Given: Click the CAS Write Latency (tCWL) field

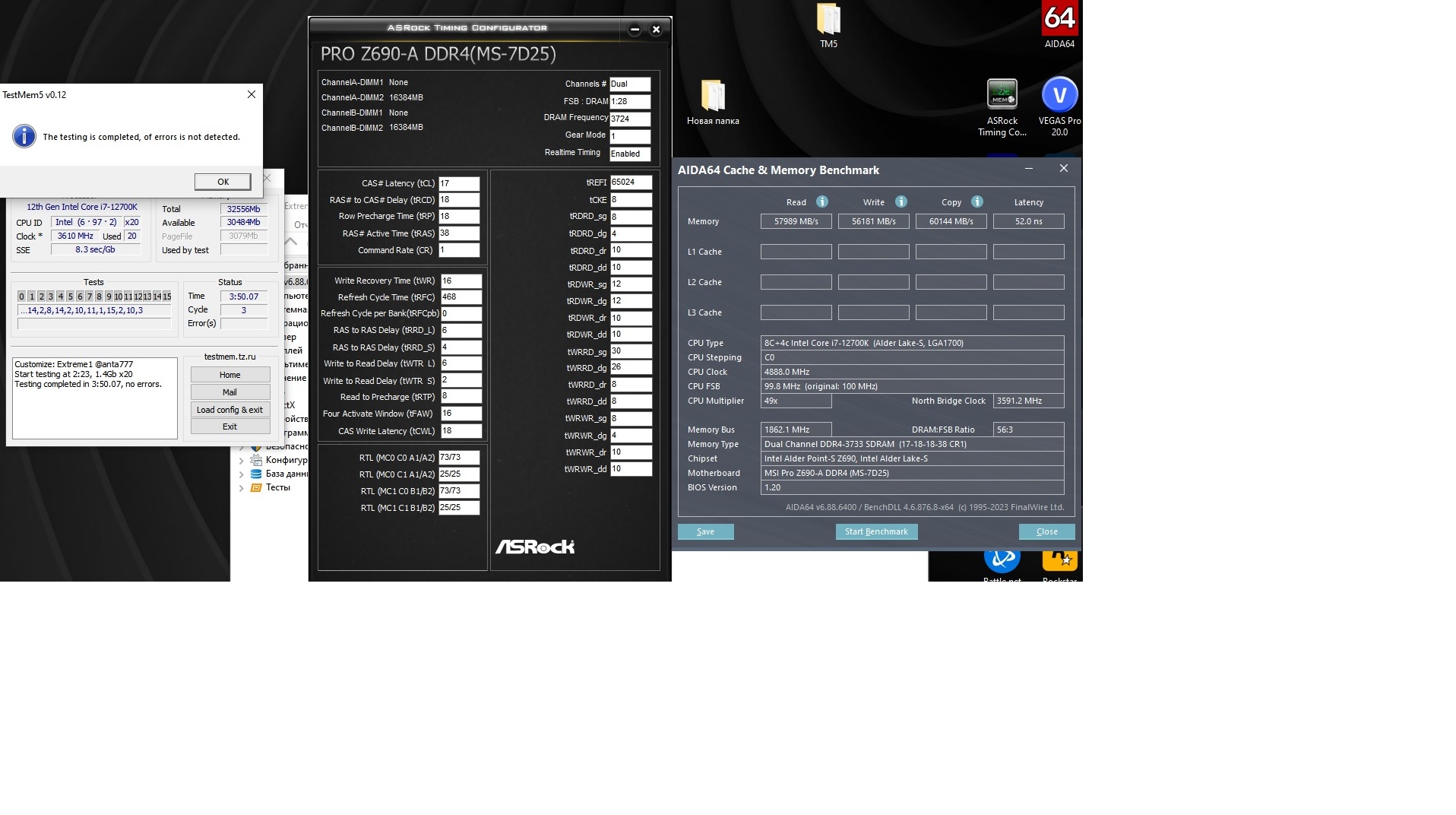Looking at the screenshot, I should 461,431.
